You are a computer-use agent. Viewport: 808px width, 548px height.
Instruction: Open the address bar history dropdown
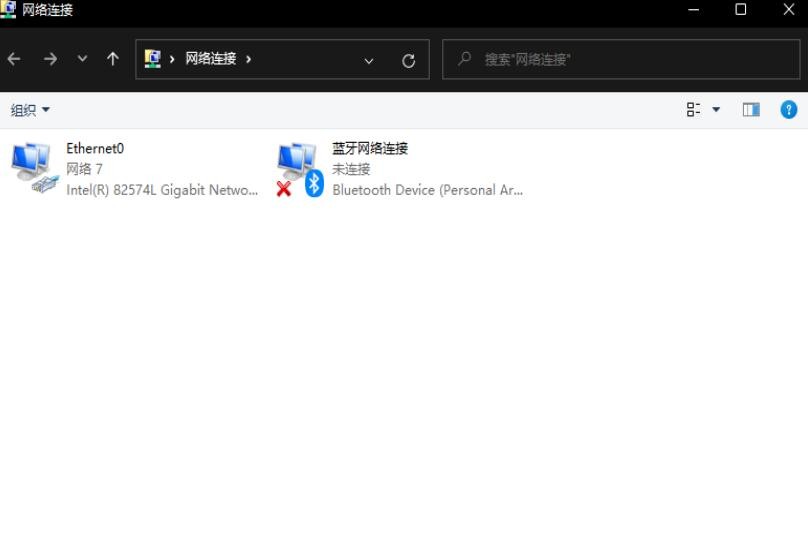tap(369, 61)
